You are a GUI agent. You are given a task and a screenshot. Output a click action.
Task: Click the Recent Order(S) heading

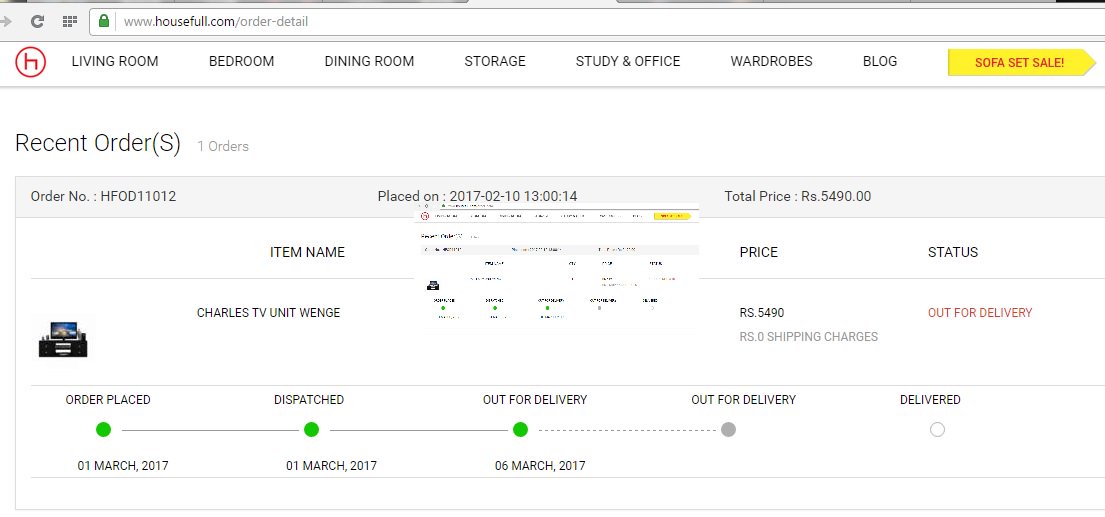pos(98,144)
